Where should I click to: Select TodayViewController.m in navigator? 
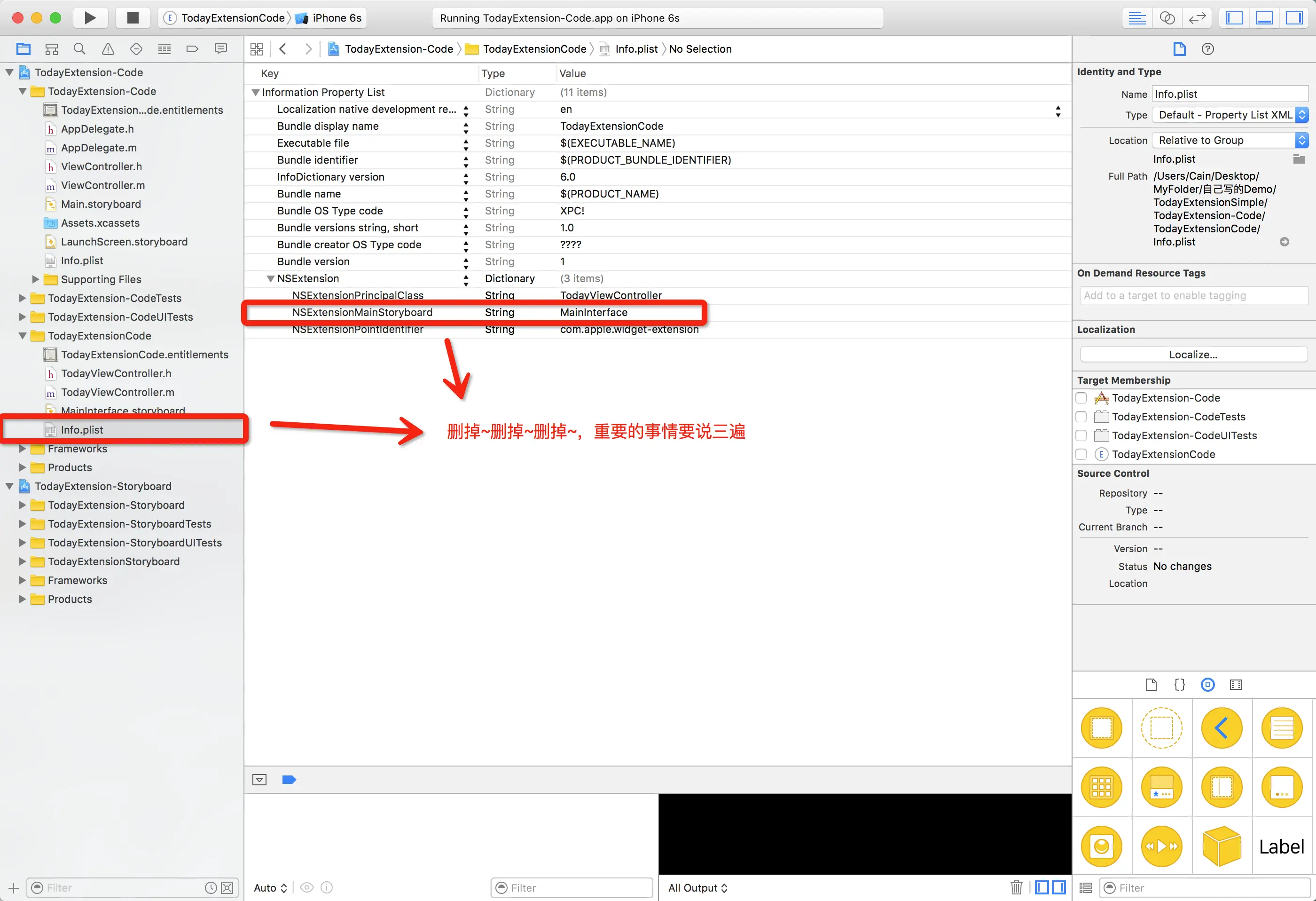coord(117,392)
